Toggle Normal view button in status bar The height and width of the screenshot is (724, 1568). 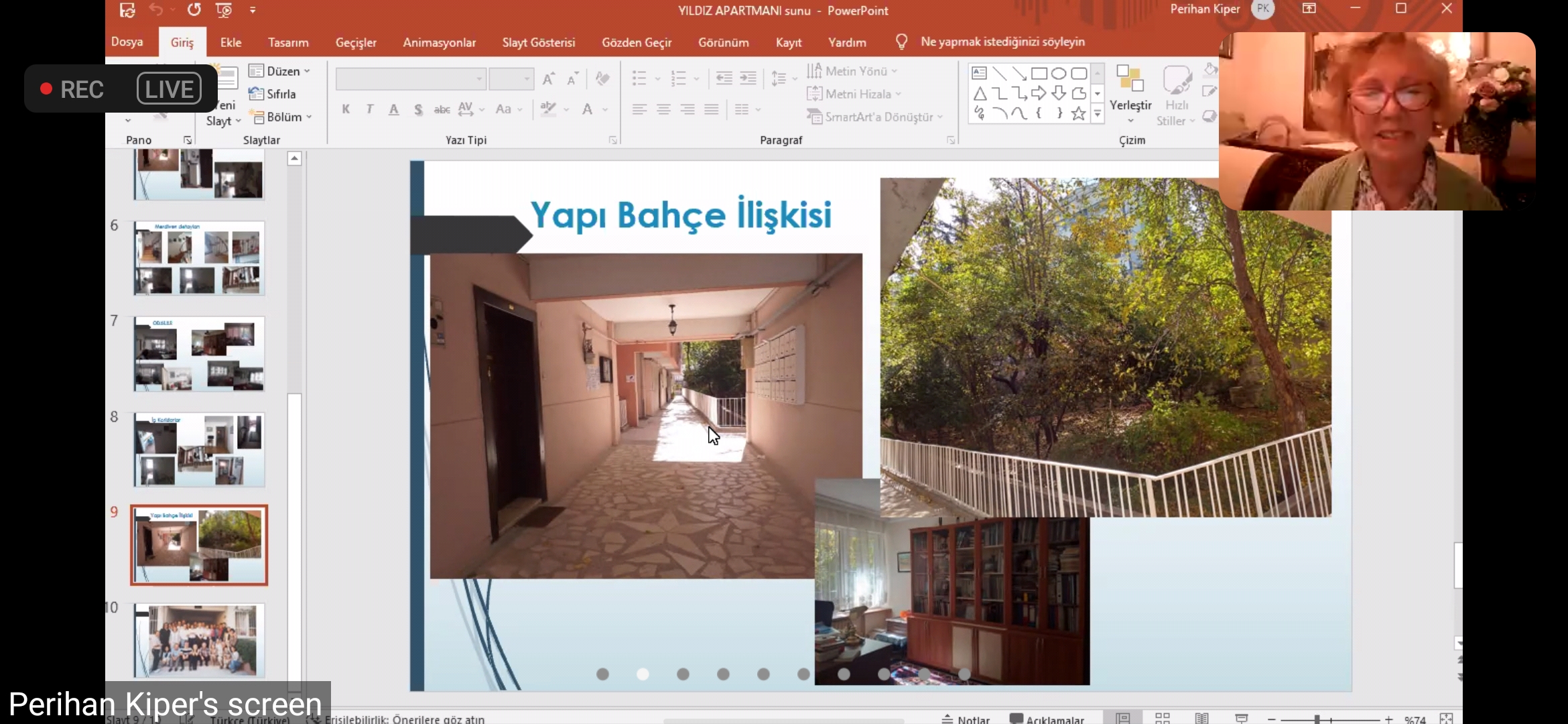(x=1124, y=718)
